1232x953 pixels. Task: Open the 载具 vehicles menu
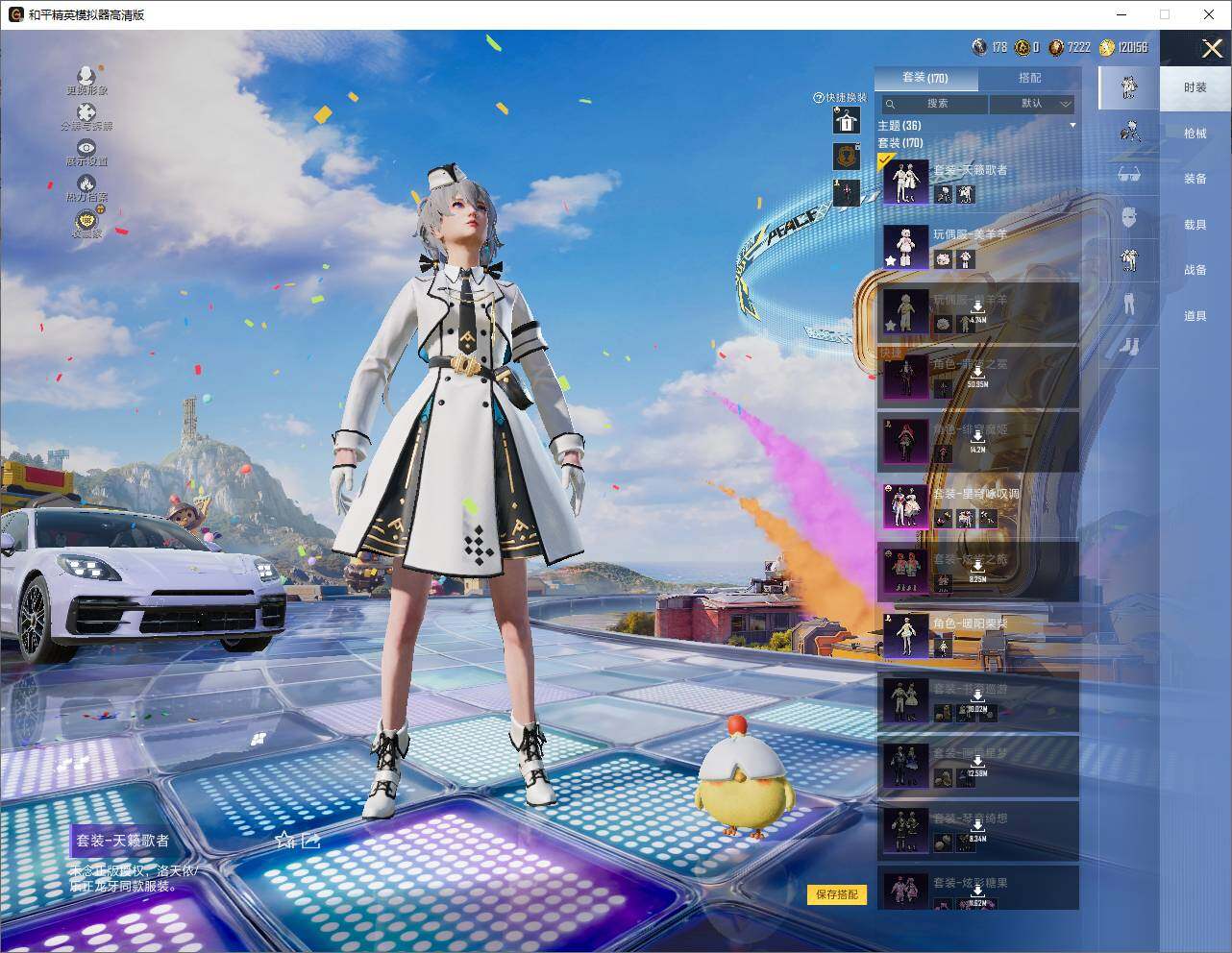tap(1195, 225)
